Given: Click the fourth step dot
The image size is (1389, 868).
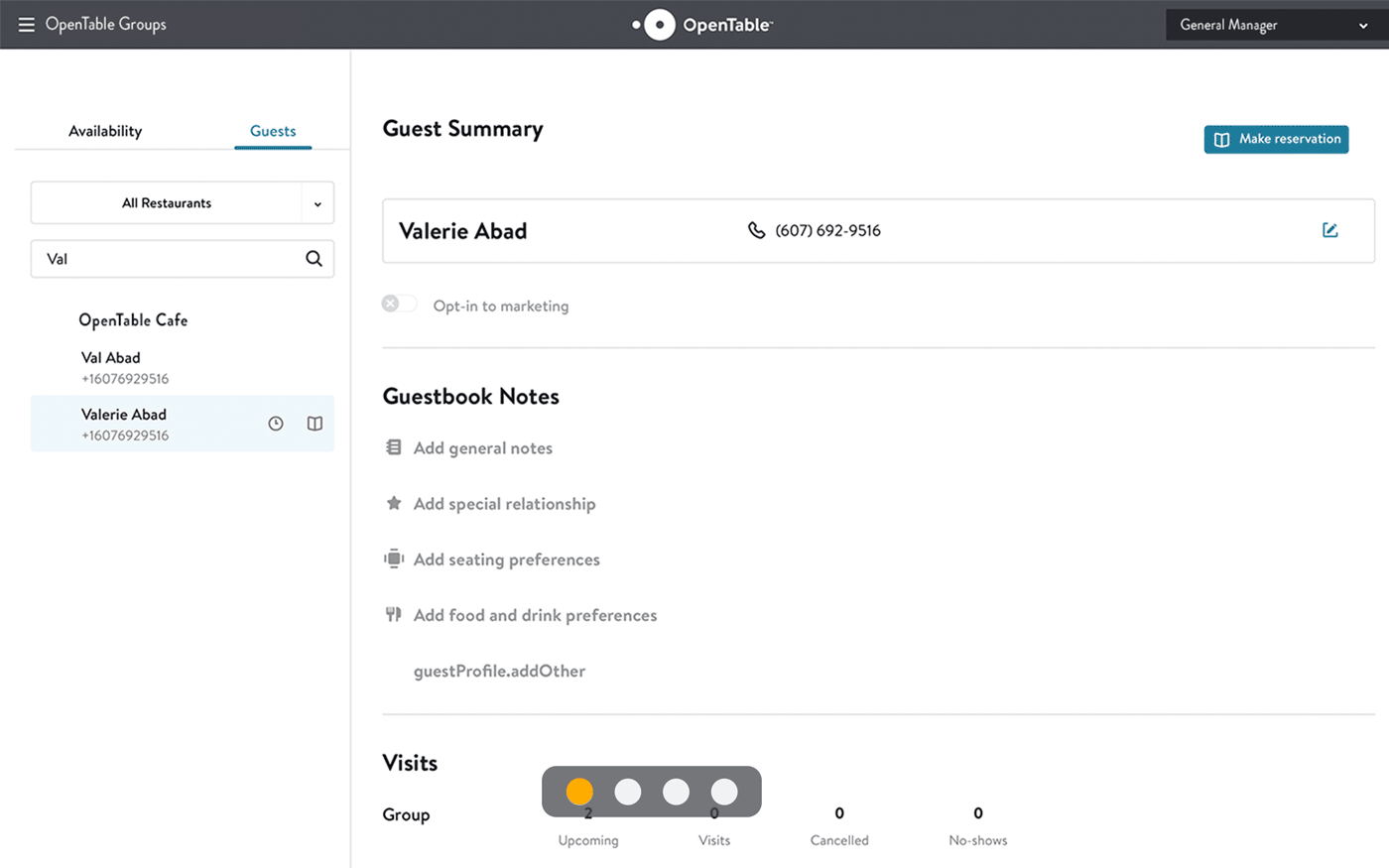Looking at the screenshot, I should coord(724,792).
